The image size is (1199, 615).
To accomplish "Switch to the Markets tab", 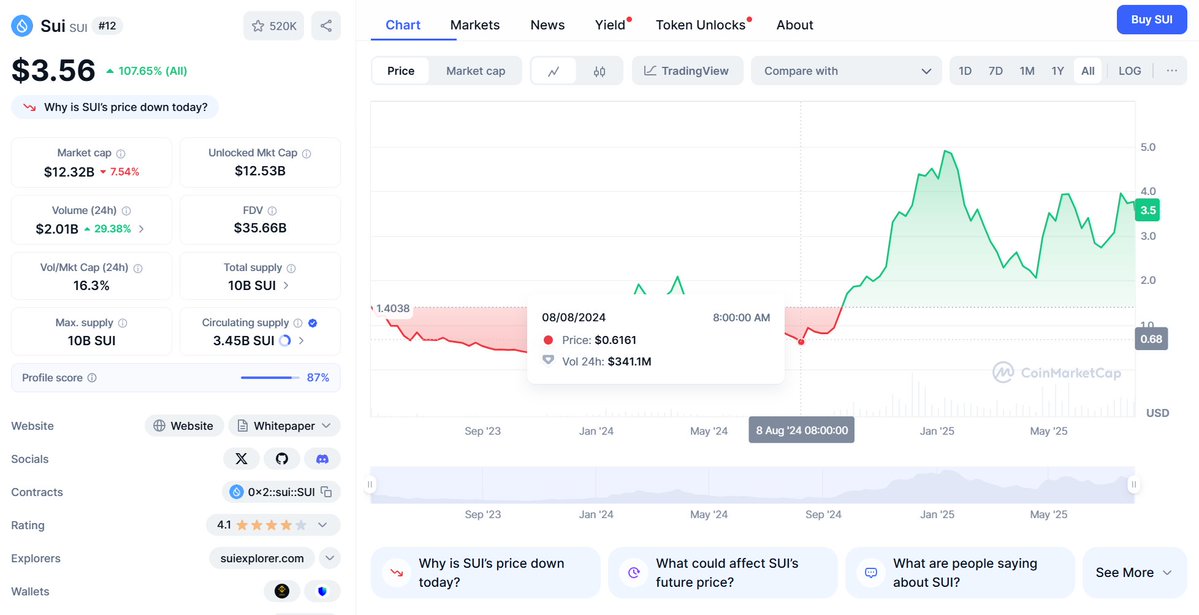I will [475, 25].
